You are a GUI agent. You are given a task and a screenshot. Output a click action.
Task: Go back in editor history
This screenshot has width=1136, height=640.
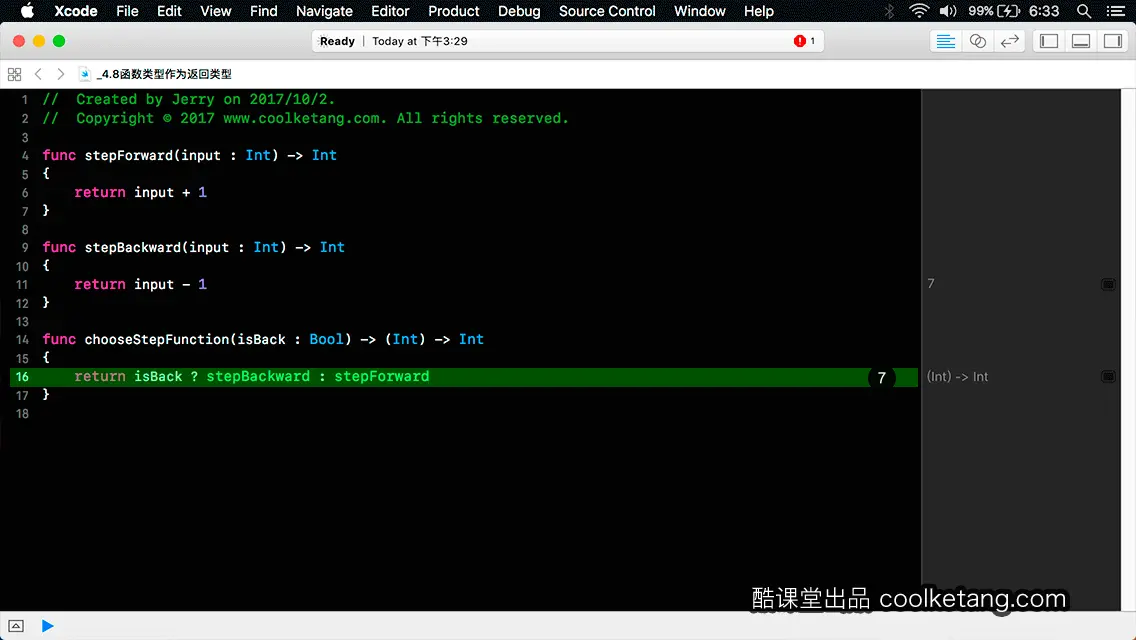pos(38,74)
